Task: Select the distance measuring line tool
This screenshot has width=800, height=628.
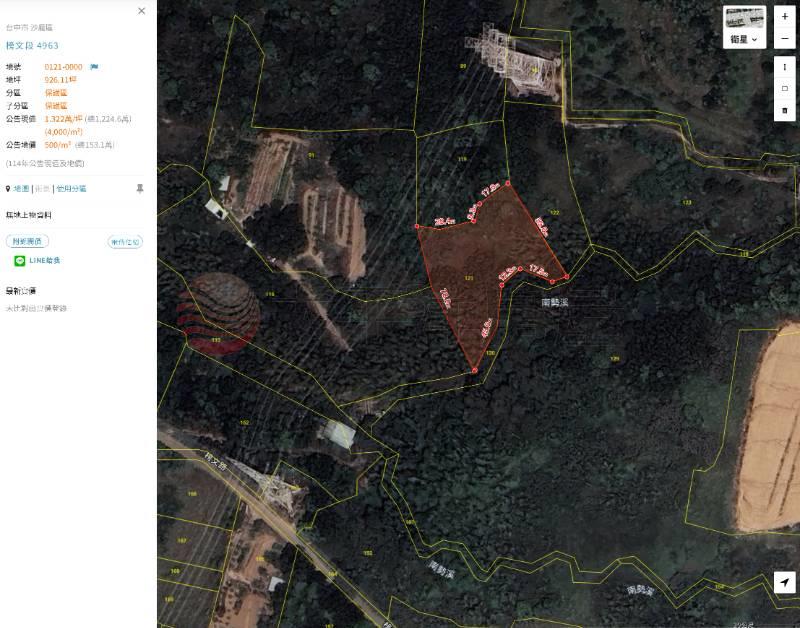Action: point(784,67)
